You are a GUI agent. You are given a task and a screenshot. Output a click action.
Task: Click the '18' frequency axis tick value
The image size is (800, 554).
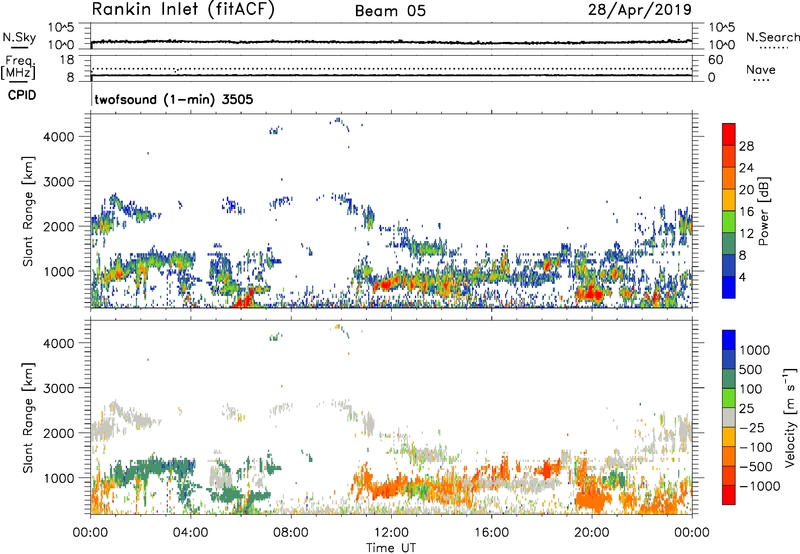pos(67,60)
